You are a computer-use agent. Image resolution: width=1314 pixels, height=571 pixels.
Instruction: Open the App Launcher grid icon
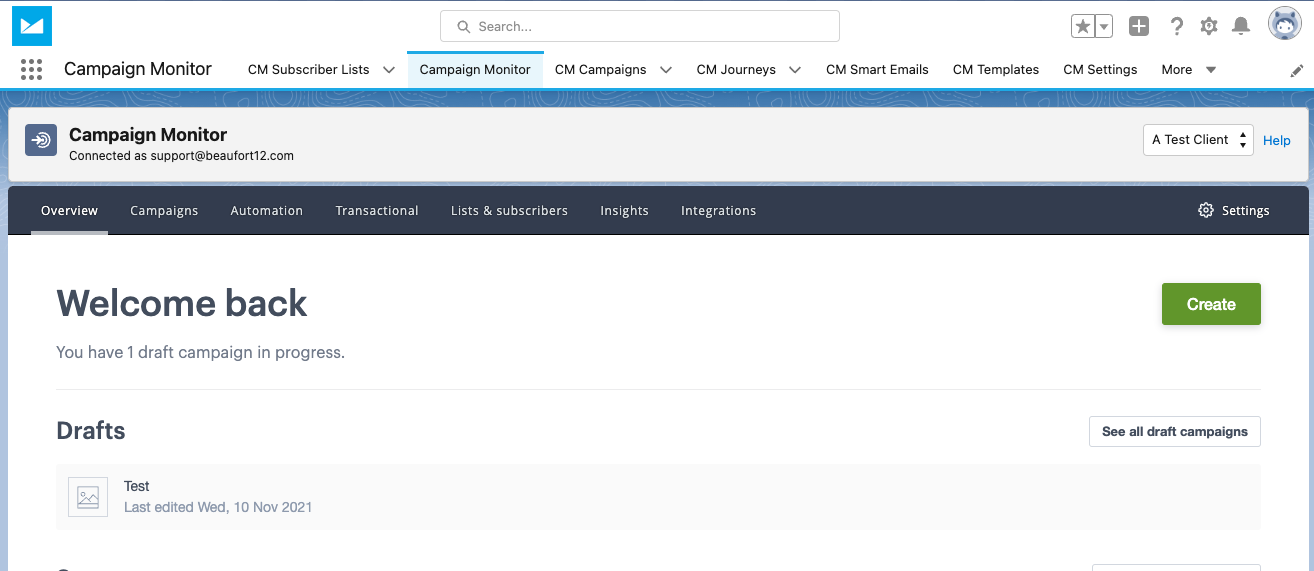click(31, 69)
